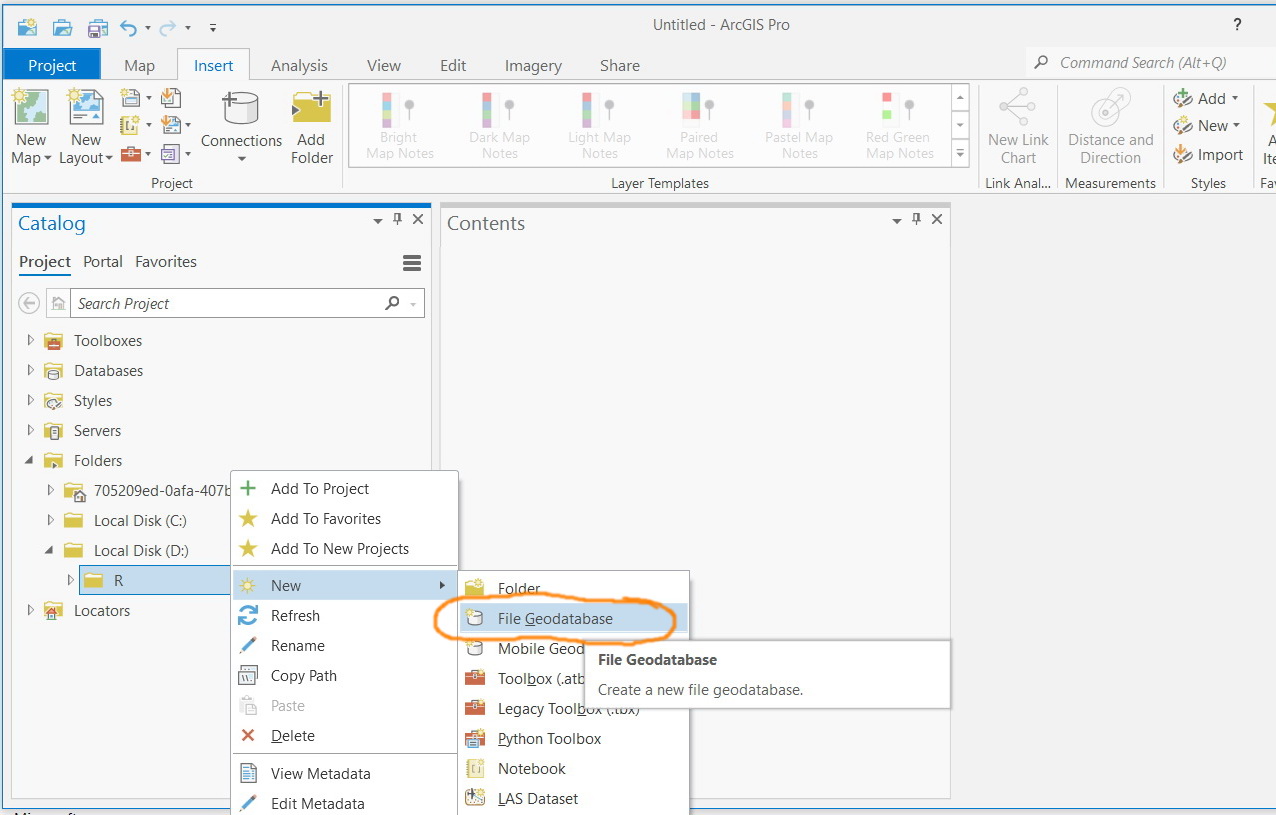Select Folder in the New submenu

tap(574, 588)
